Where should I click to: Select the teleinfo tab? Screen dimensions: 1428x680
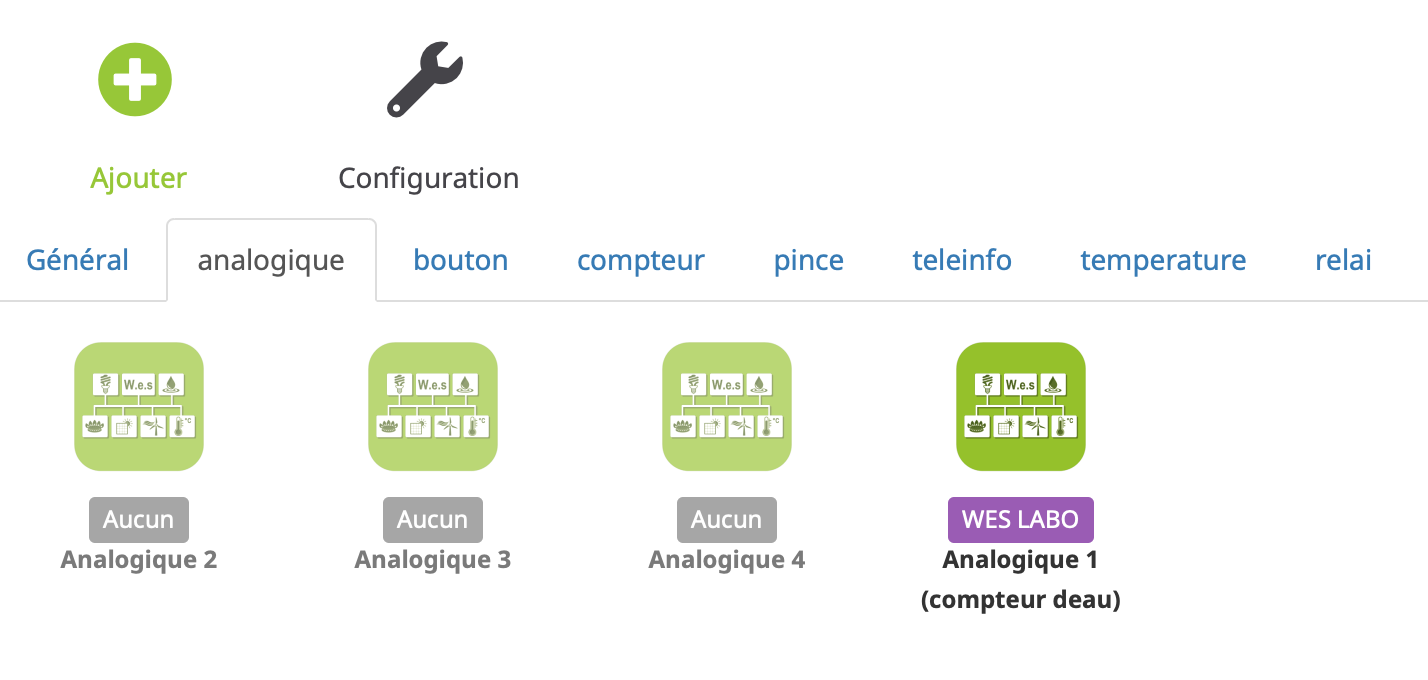(x=962, y=260)
